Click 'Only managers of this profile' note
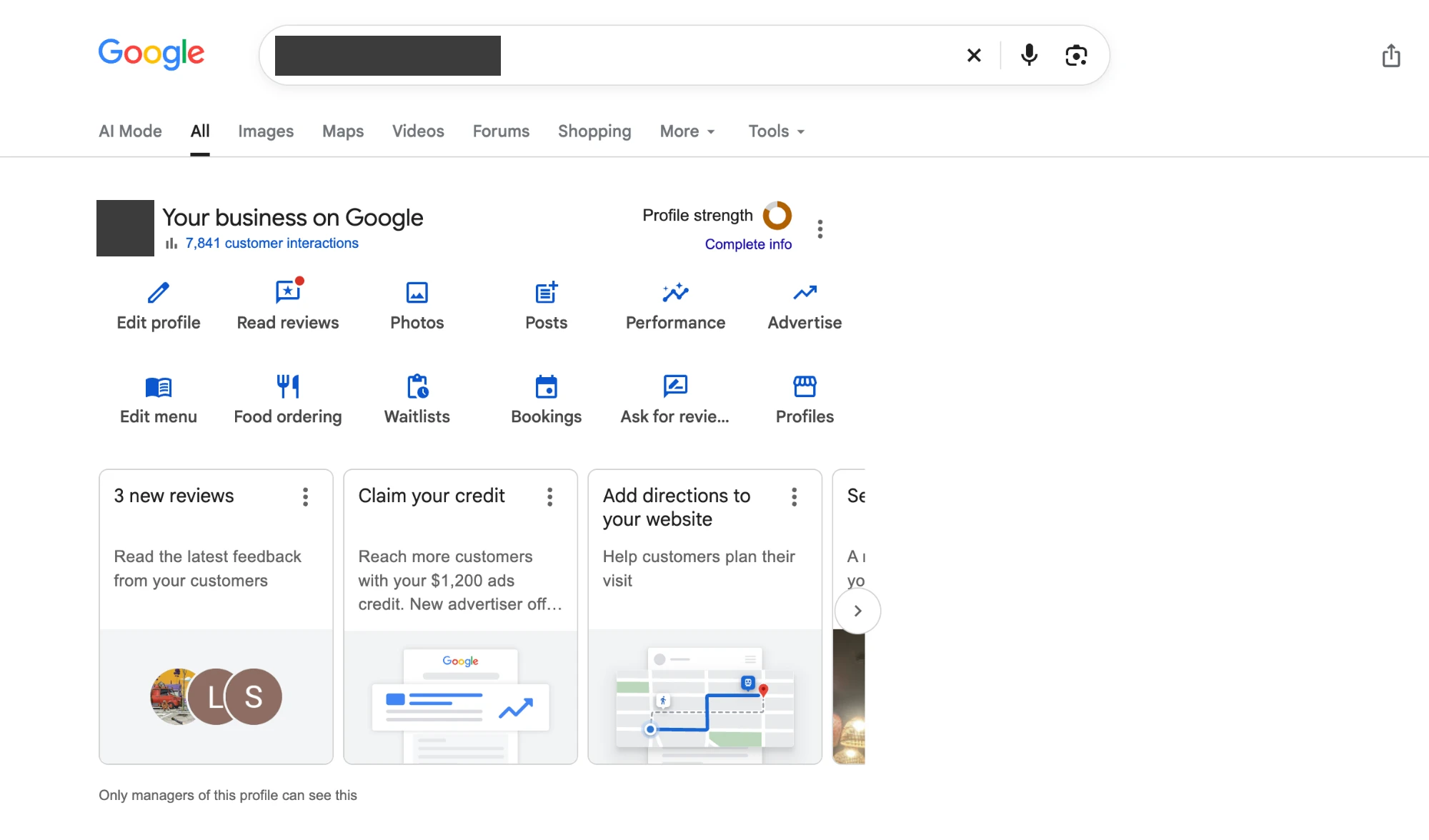Viewport: 1429px width, 840px height. [228, 796]
